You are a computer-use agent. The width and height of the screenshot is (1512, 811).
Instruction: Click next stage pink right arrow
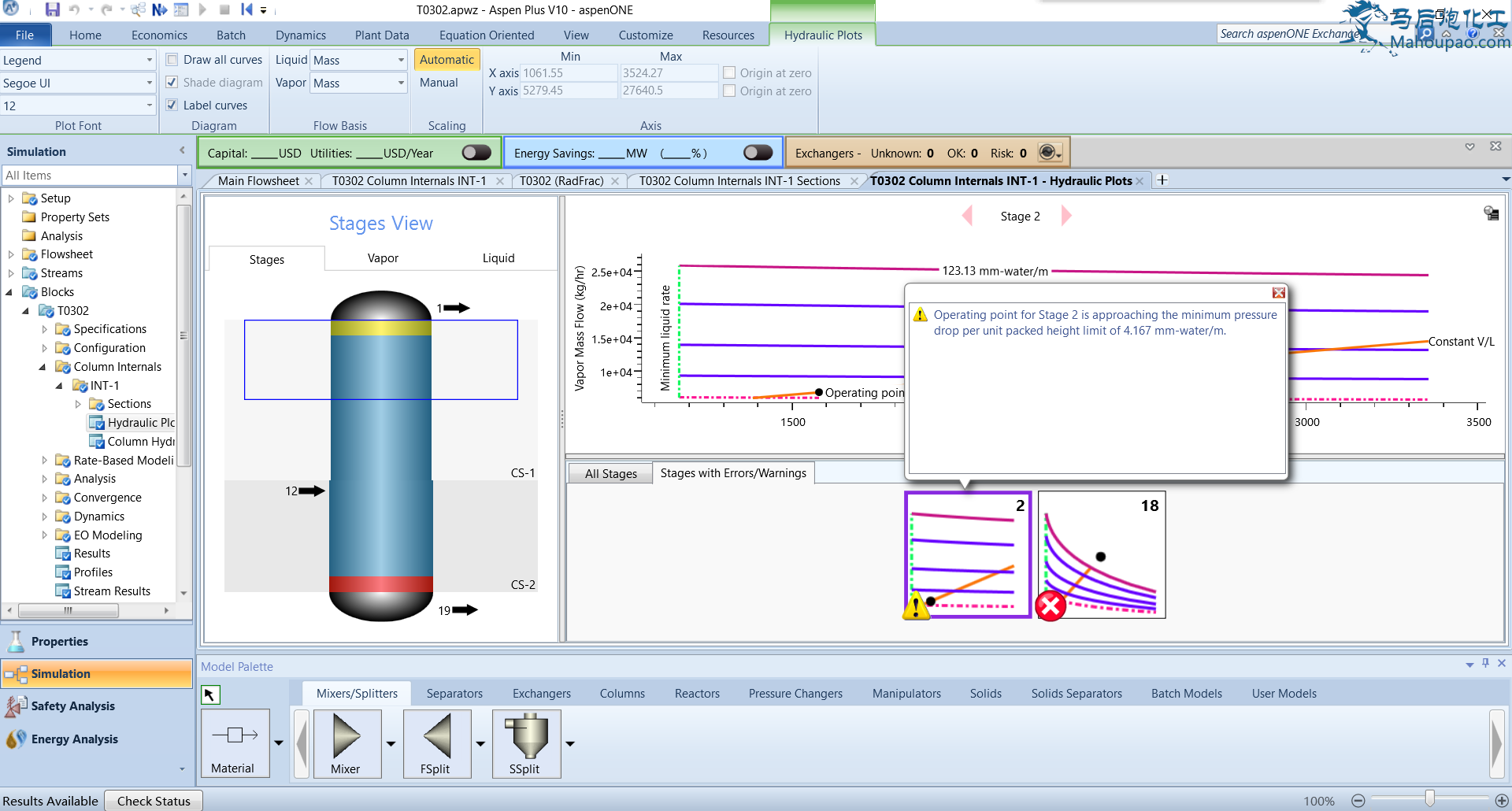(x=1066, y=216)
